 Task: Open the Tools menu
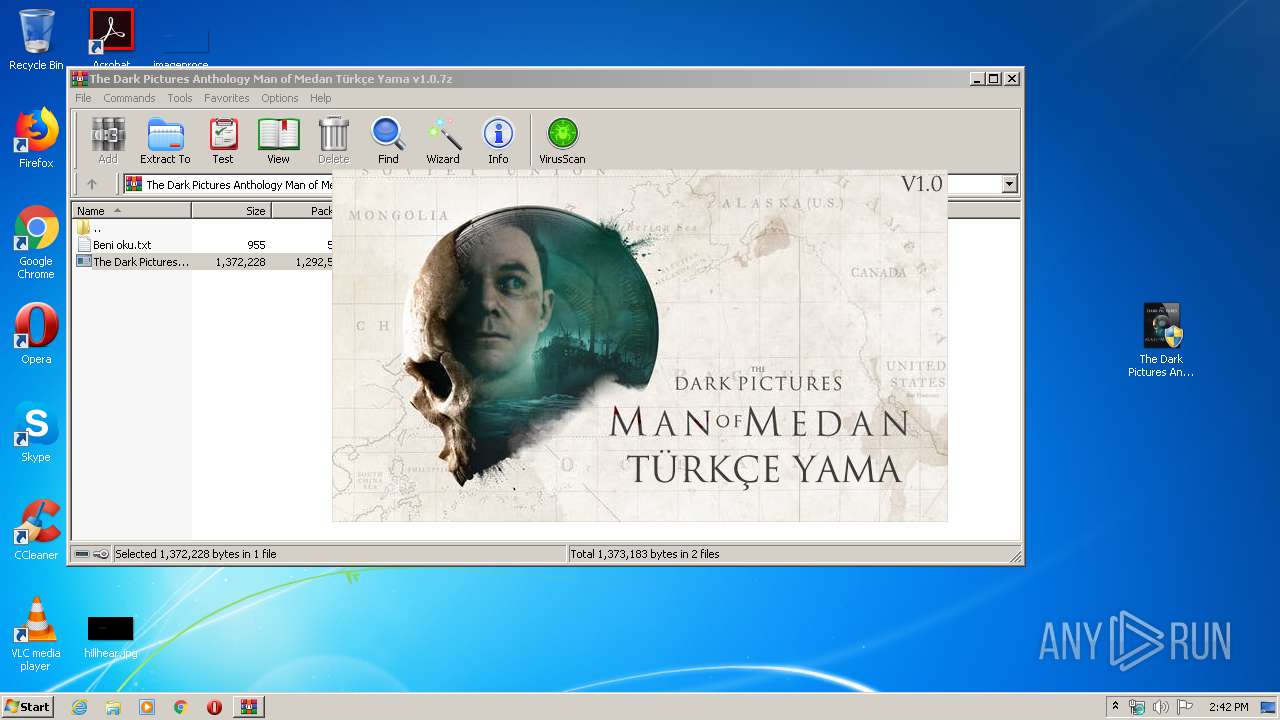[180, 98]
